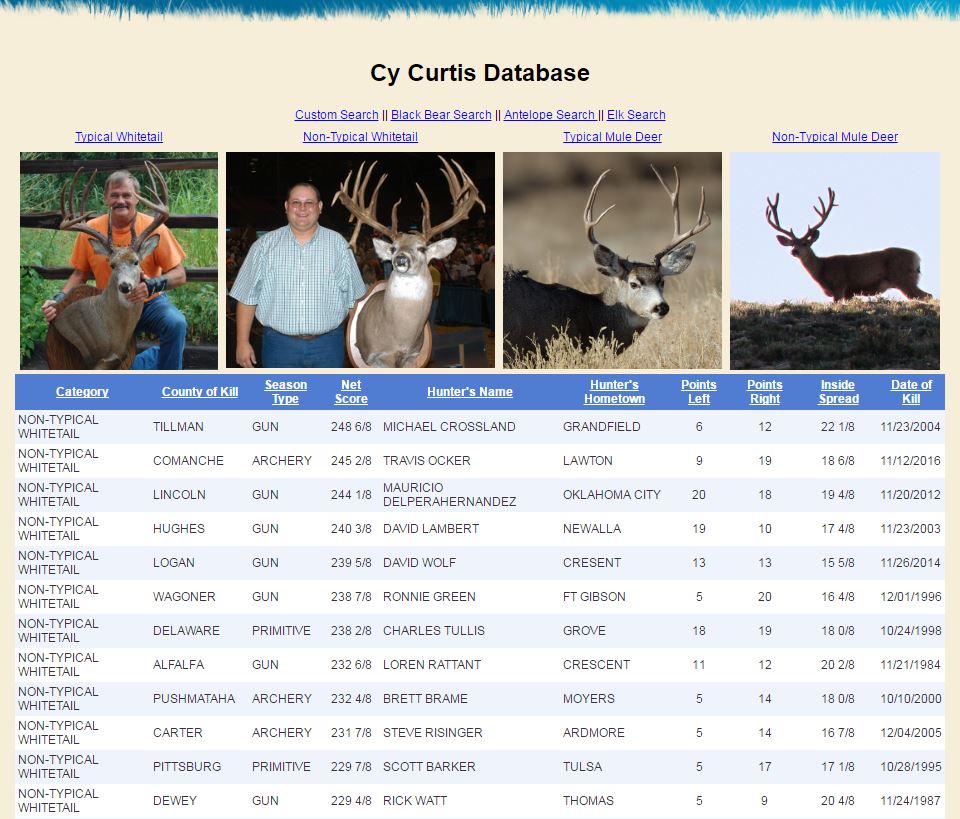
Task: Click net score 239 5/8
Action: click(351, 563)
